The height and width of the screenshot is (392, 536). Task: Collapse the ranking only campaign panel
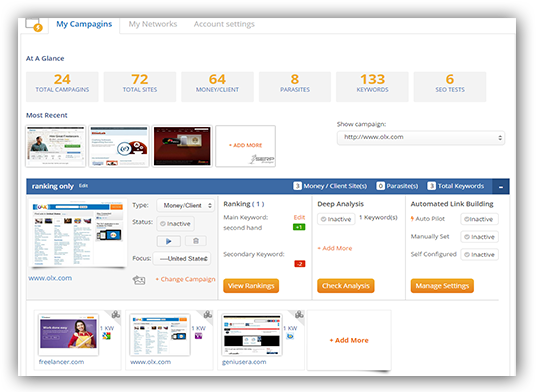pos(501,187)
